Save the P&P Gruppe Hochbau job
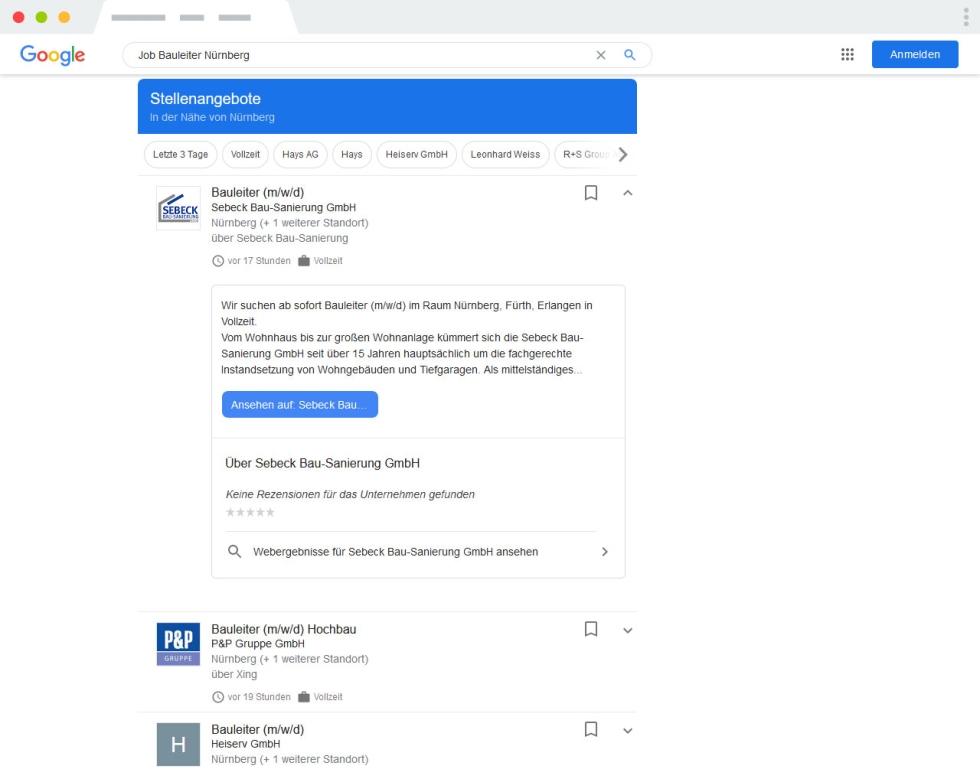Image resolution: width=980 pixels, height=769 pixels. (591, 629)
